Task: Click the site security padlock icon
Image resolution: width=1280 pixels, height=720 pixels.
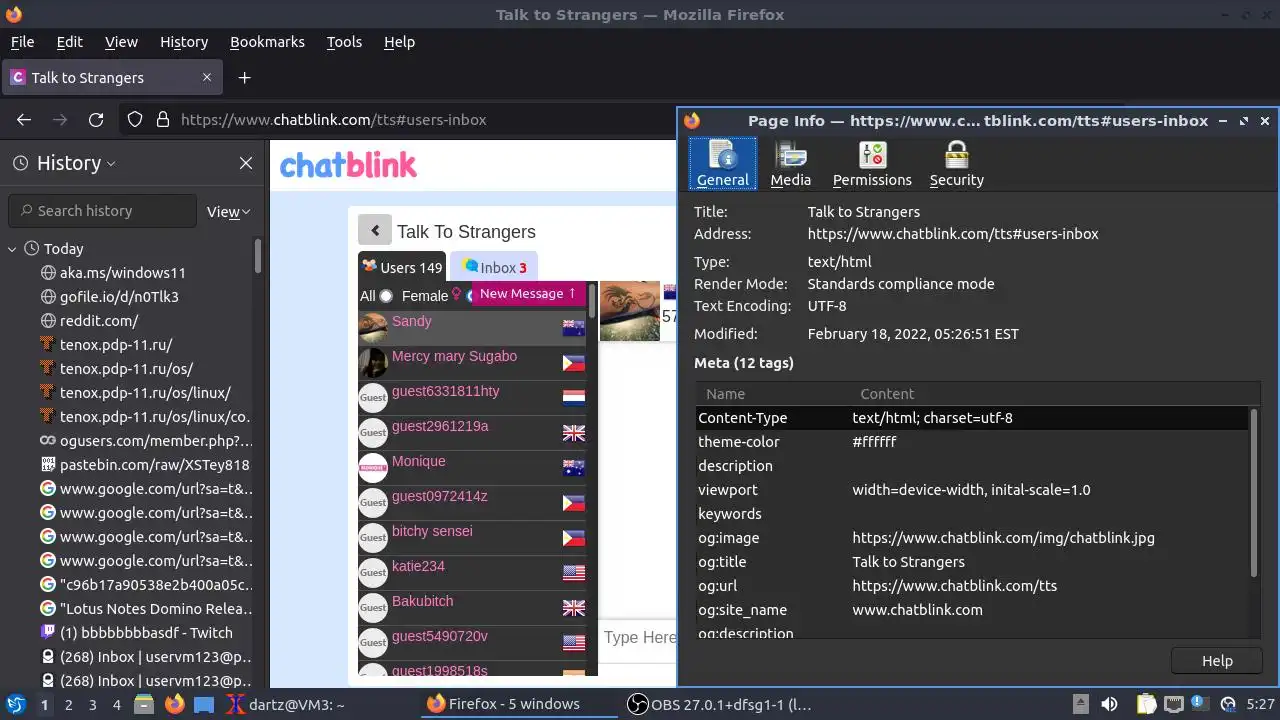Action: point(163,119)
